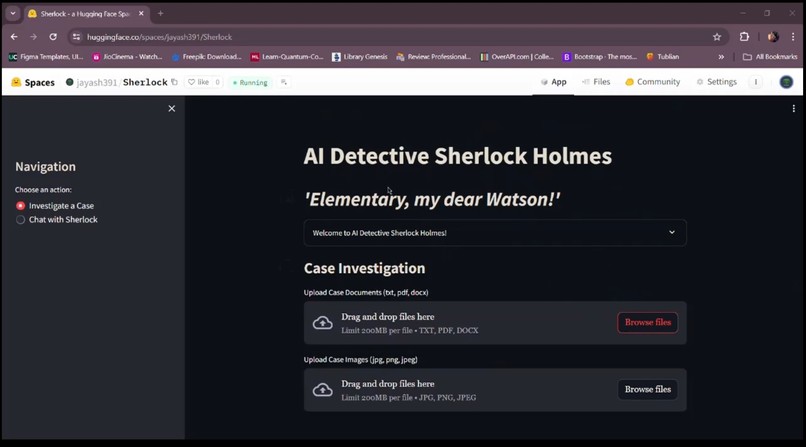Open the Tublian bookmark

click(x=663, y=57)
